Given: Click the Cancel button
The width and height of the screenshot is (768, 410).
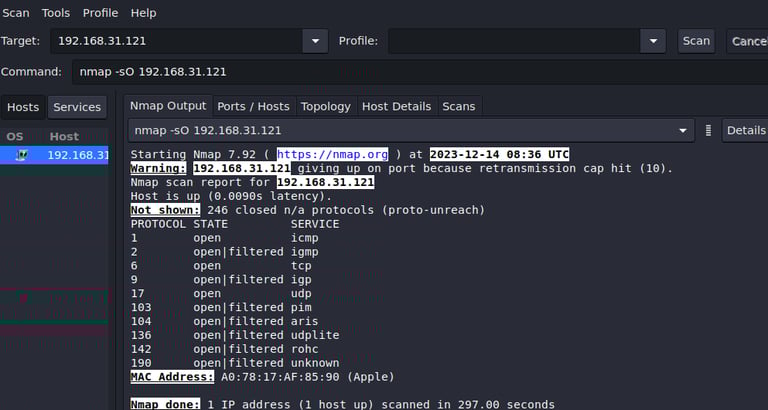Looking at the screenshot, I should (x=747, y=41).
